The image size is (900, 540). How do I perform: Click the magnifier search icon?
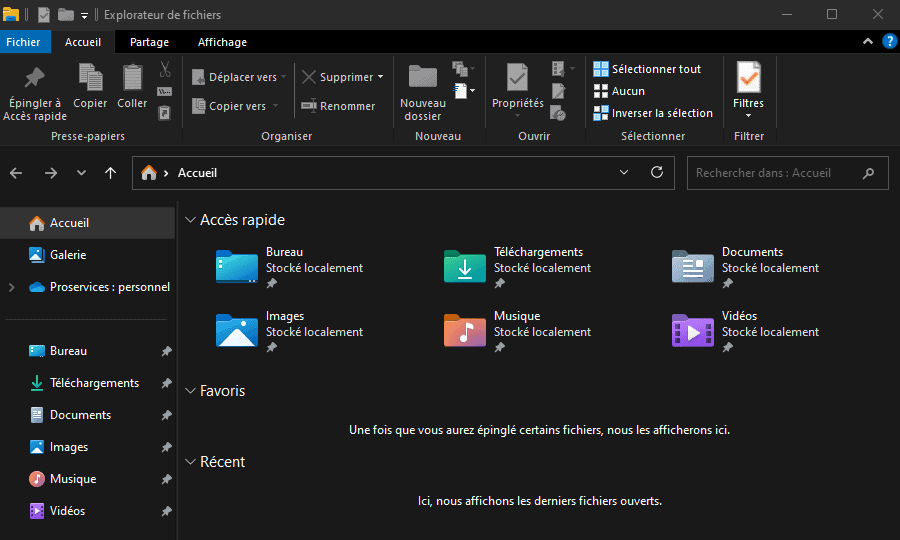coord(868,173)
